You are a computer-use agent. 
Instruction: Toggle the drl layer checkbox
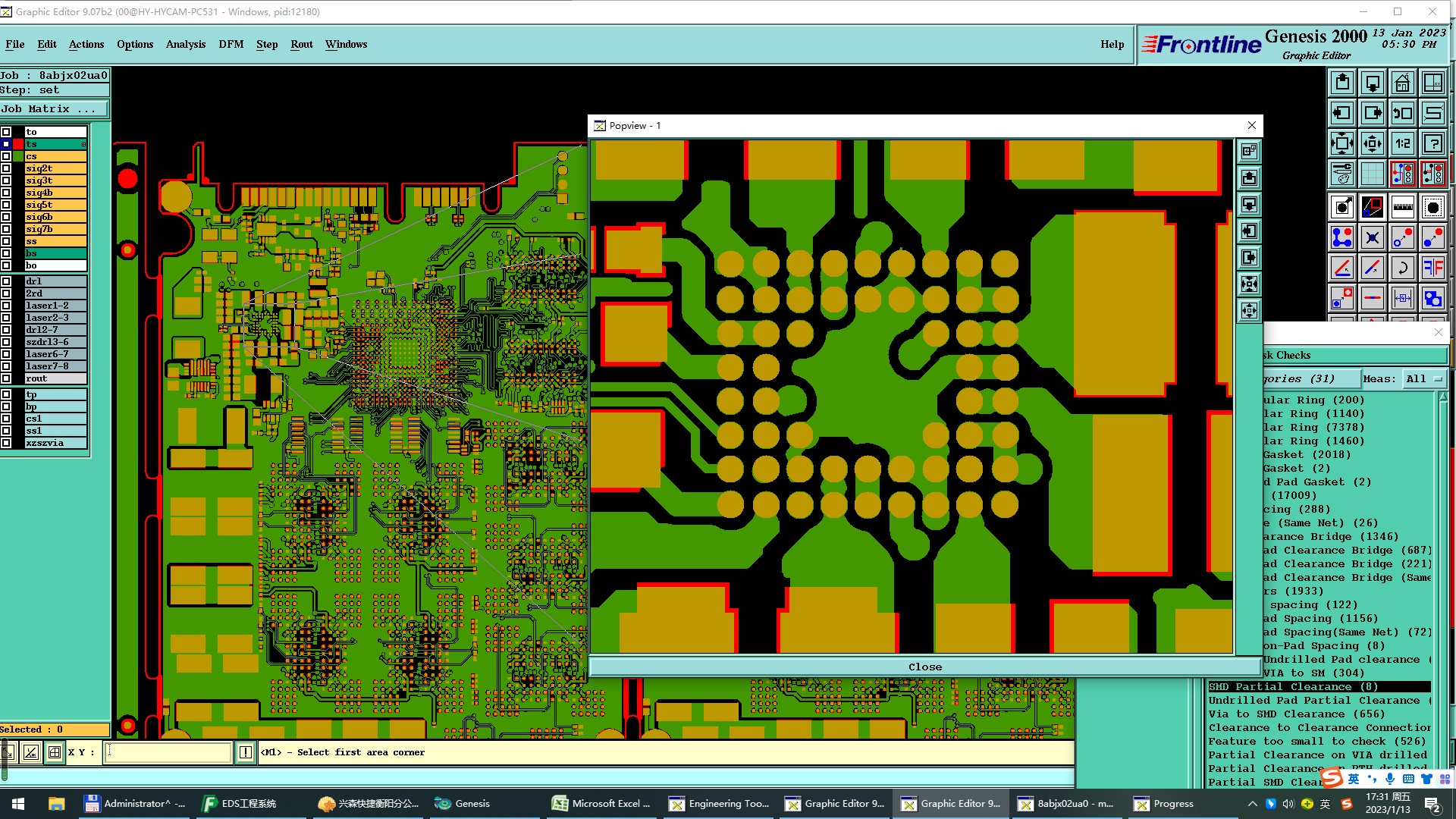[x=6, y=281]
